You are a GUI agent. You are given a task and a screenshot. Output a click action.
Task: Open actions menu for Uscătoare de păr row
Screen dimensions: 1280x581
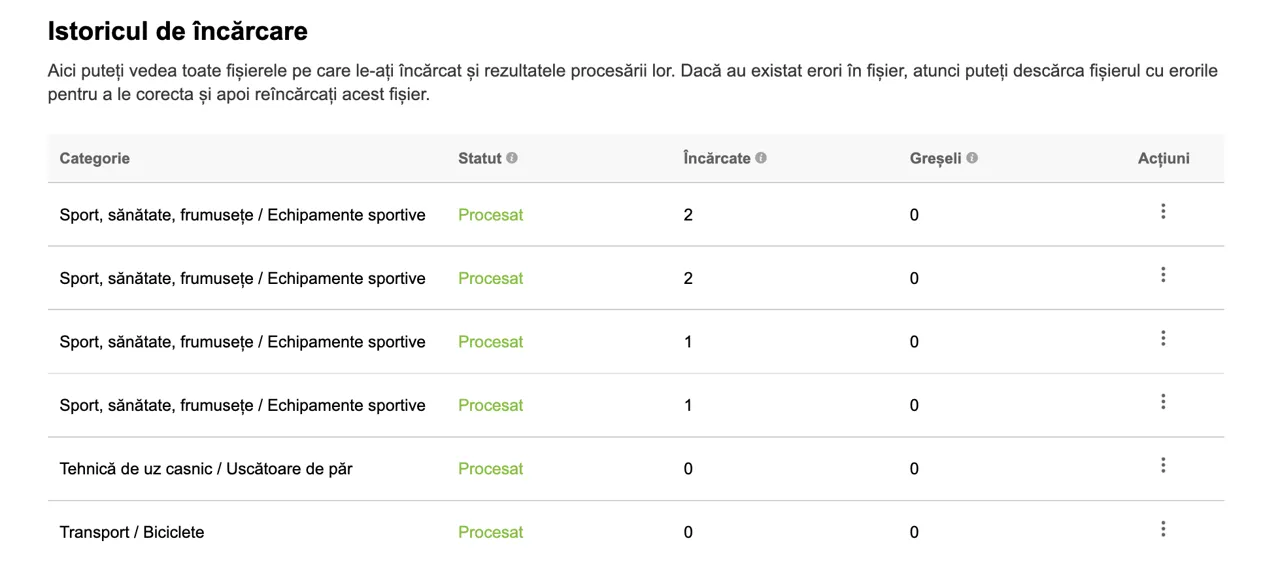[x=1163, y=465]
